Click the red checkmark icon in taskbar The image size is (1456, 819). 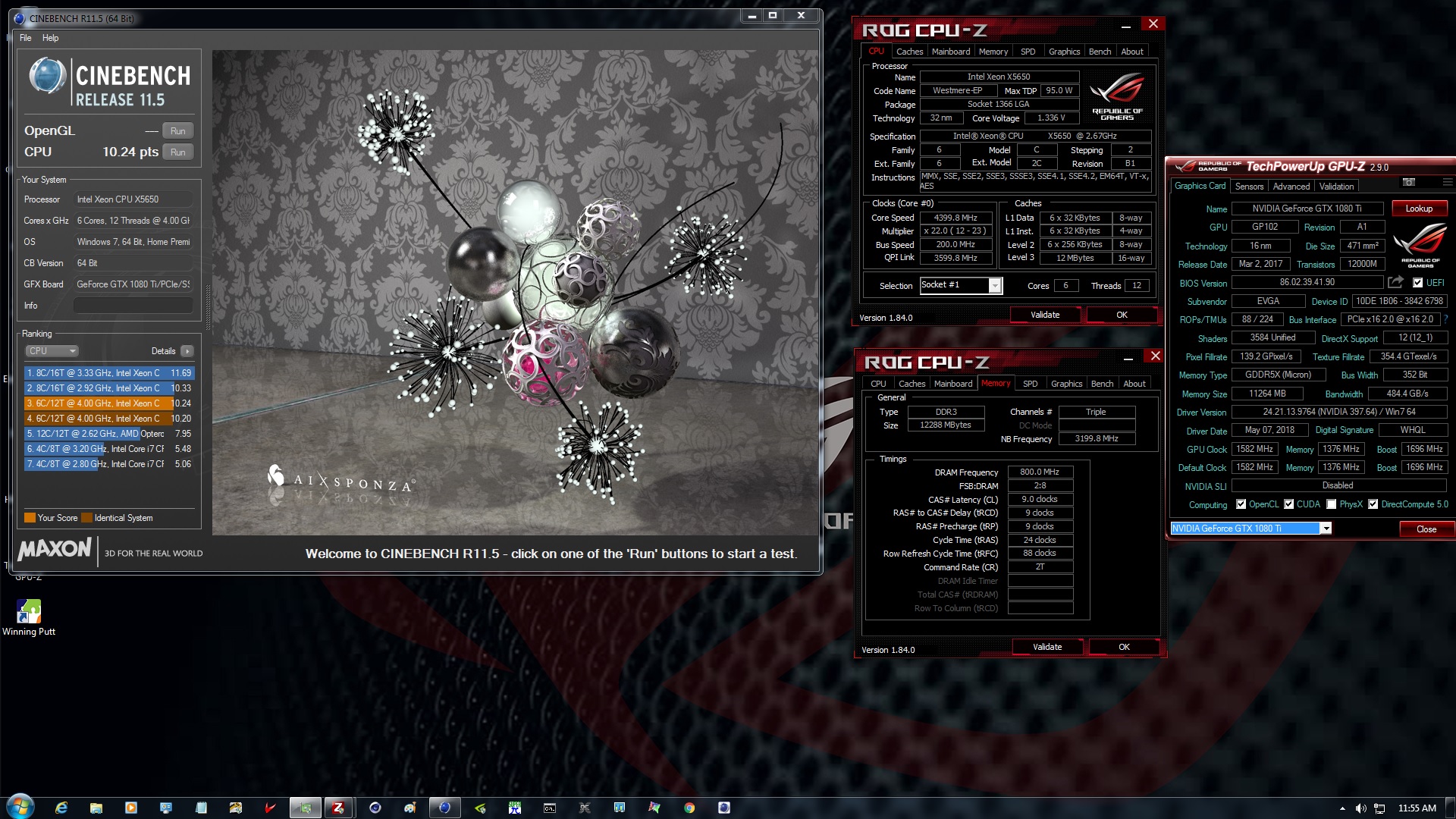pyautogui.click(x=270, y=808)
